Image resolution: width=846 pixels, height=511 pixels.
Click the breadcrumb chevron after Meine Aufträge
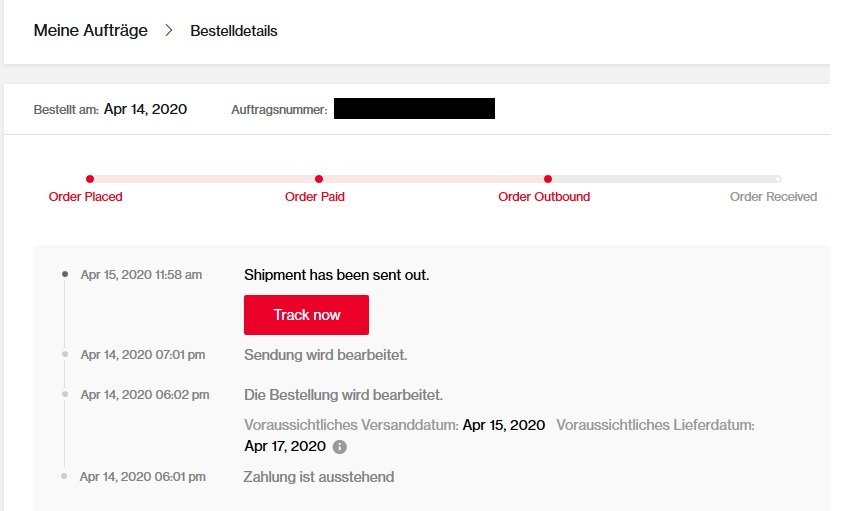tap(169, 30)
